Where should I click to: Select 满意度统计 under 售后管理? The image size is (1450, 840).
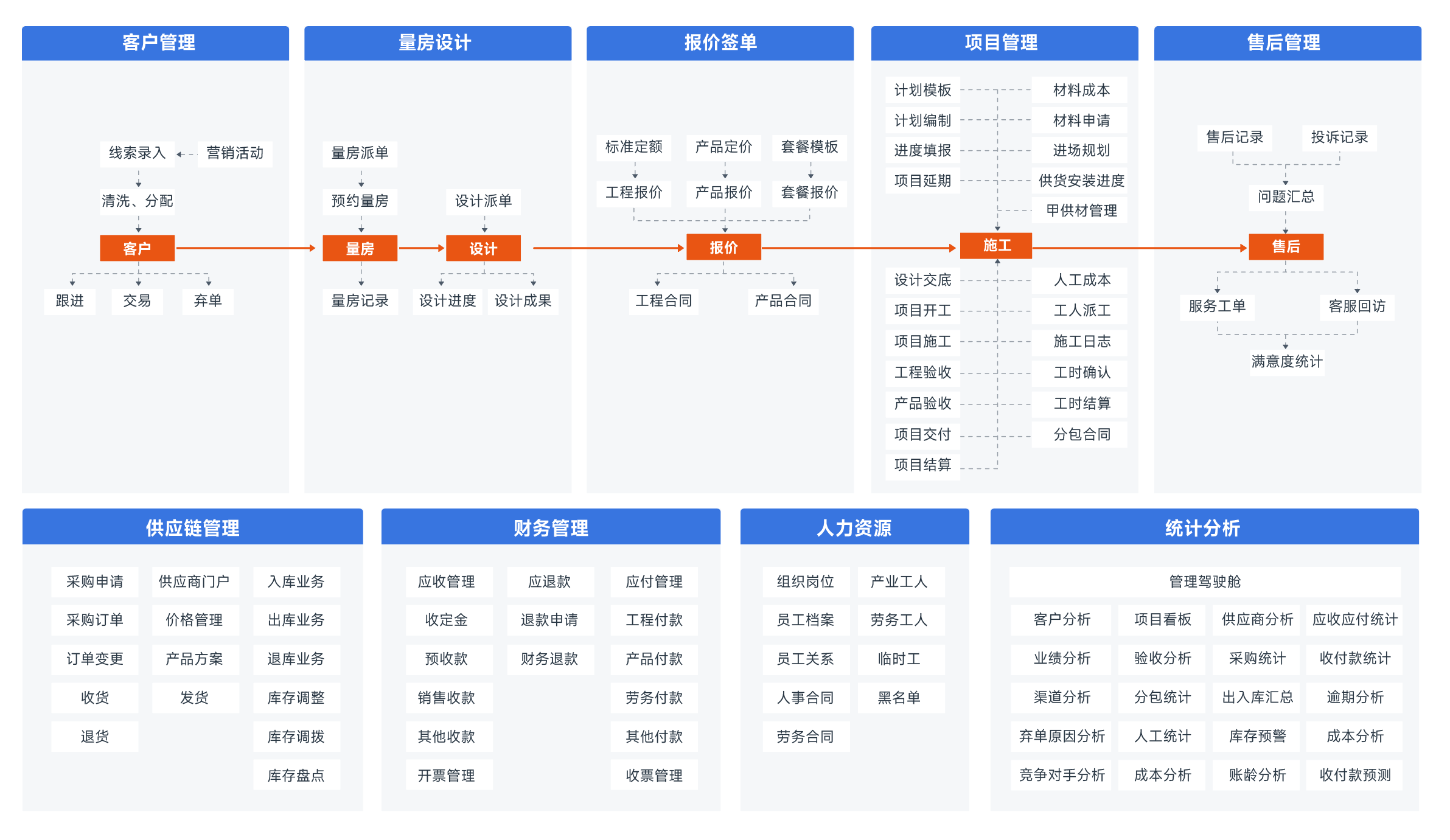[1286, 361]
